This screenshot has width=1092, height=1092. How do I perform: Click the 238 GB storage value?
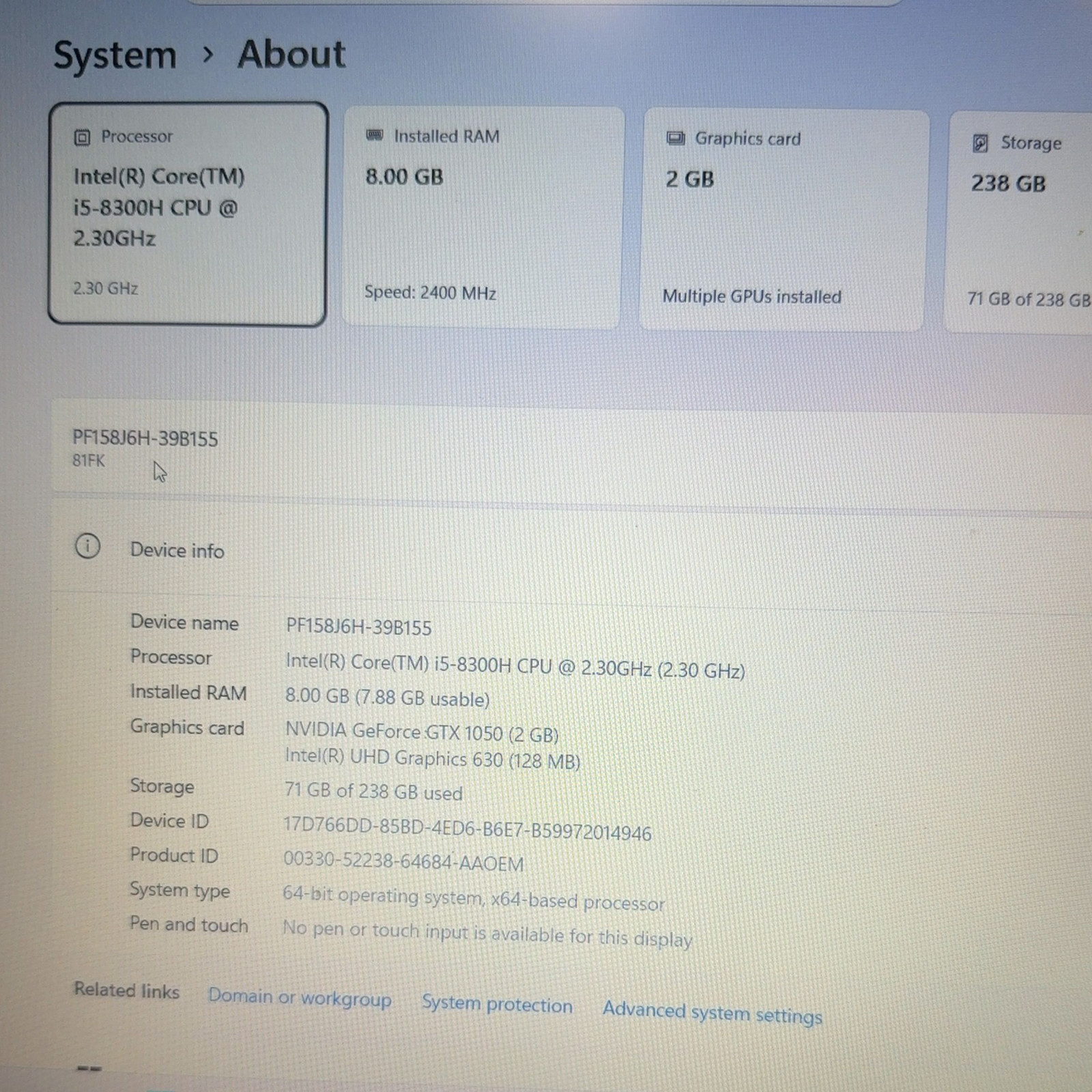[x=1008, y=184]
